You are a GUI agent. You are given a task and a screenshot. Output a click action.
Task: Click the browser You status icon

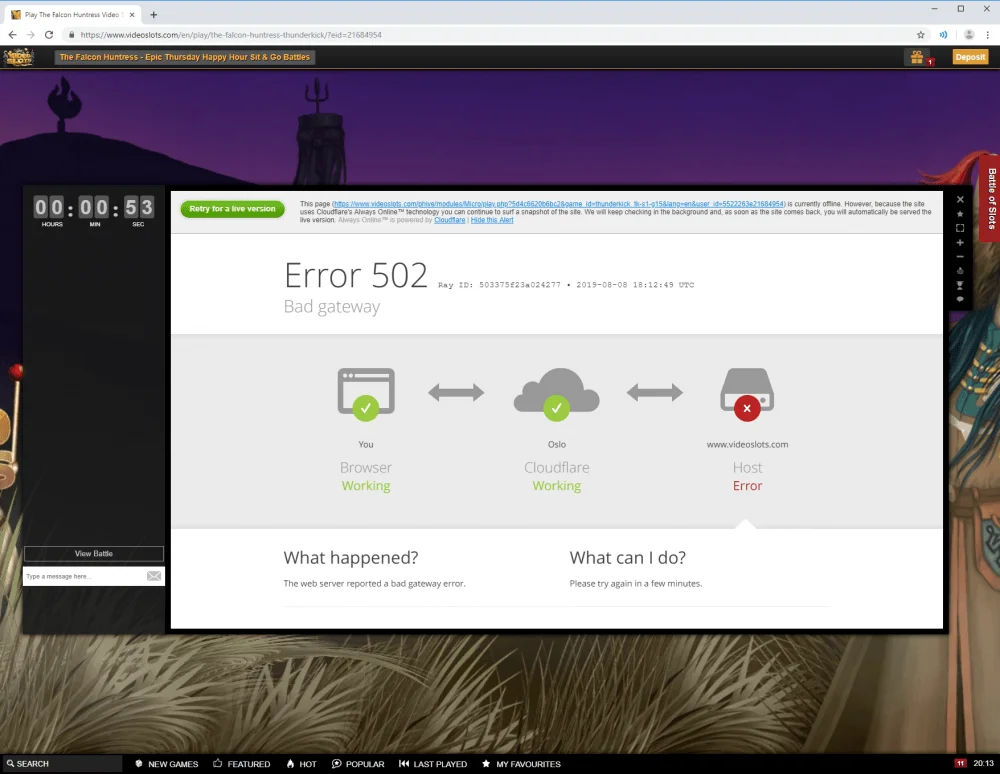pyautogui.click(x=365, y=393)
